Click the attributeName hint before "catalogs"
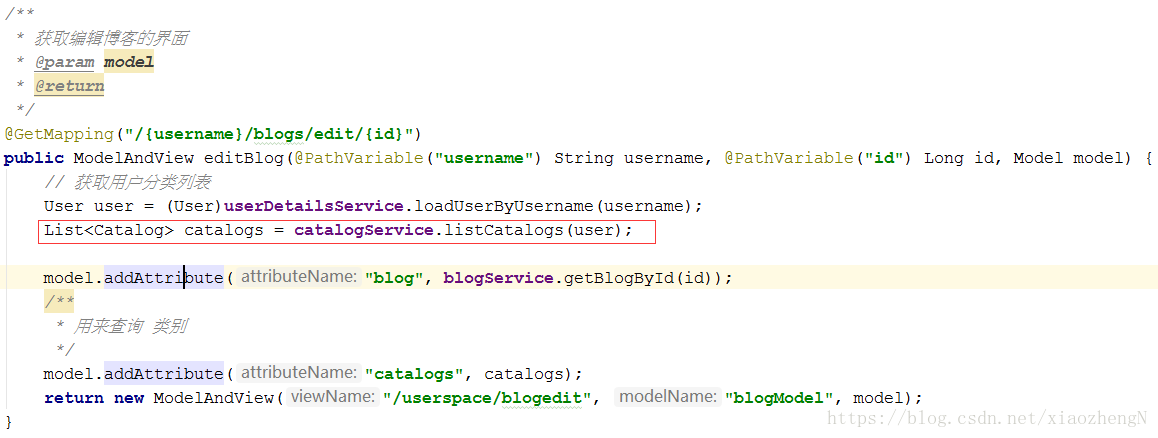 pos(300,373)
